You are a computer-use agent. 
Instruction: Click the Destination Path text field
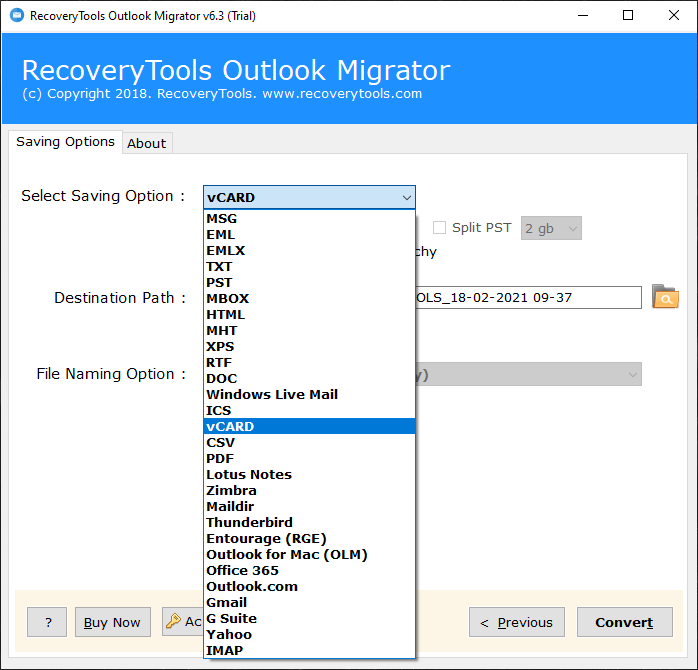click(528, 297)
